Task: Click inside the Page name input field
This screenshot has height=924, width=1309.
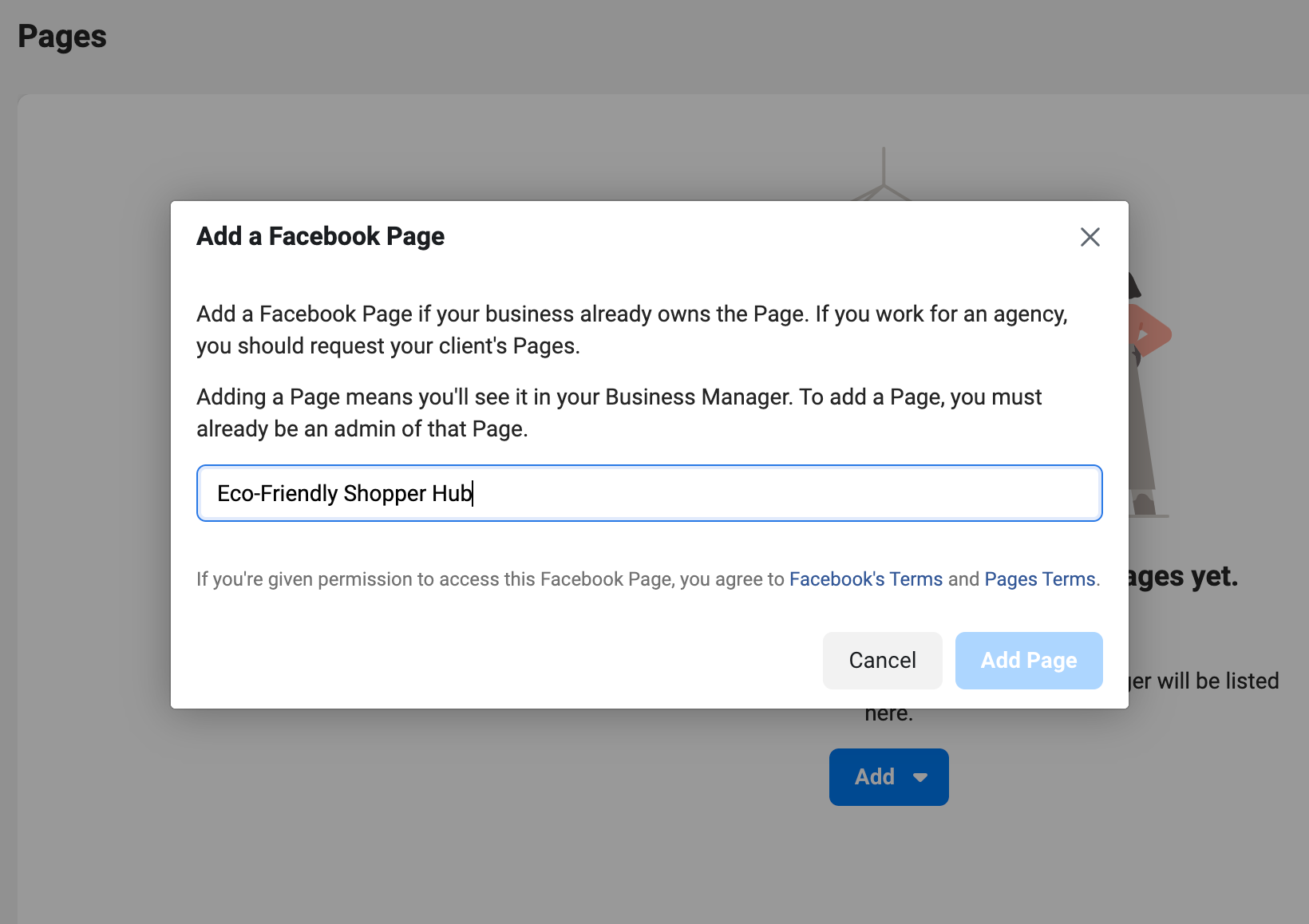Action: (x=650, y=493)
